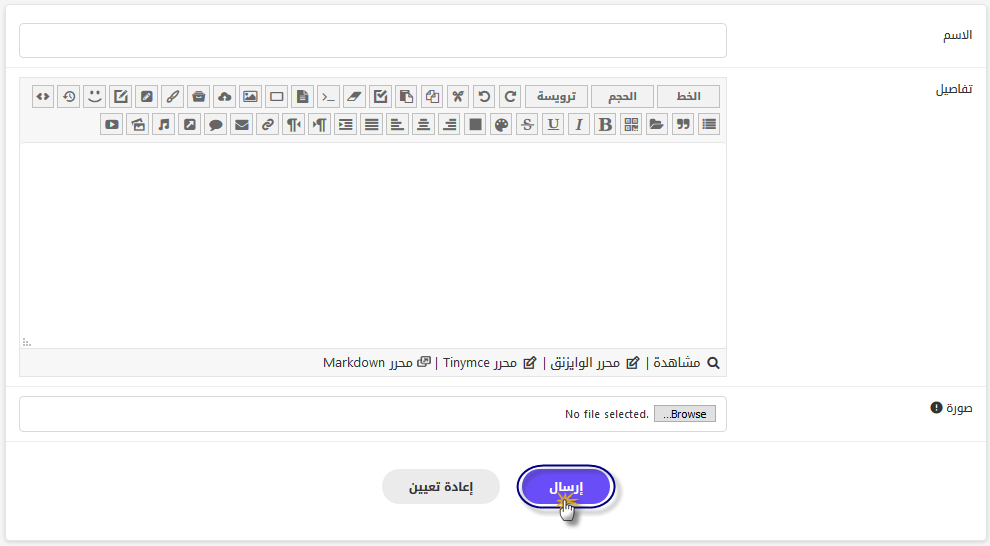Click the media gallery images icon
This screenshot has height=546, width=990.
138,124
